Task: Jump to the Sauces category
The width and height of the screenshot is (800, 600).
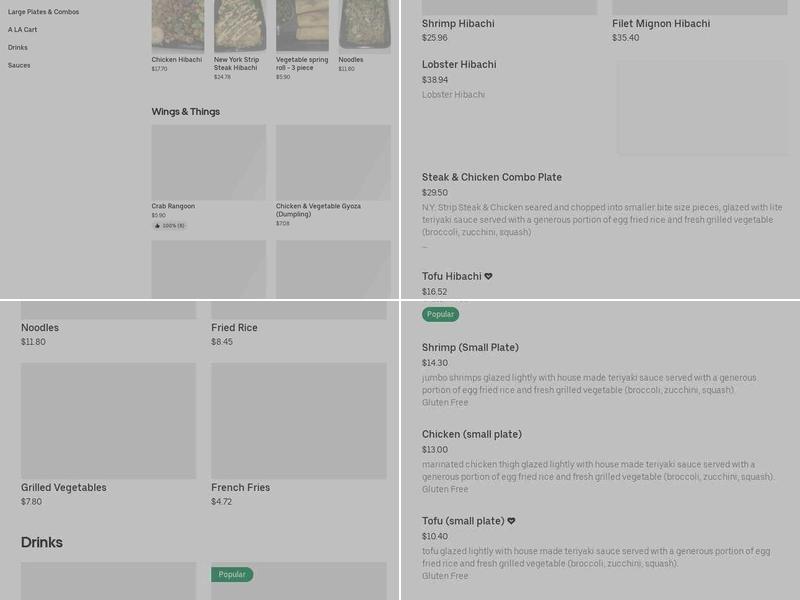Action: point(19,65)
